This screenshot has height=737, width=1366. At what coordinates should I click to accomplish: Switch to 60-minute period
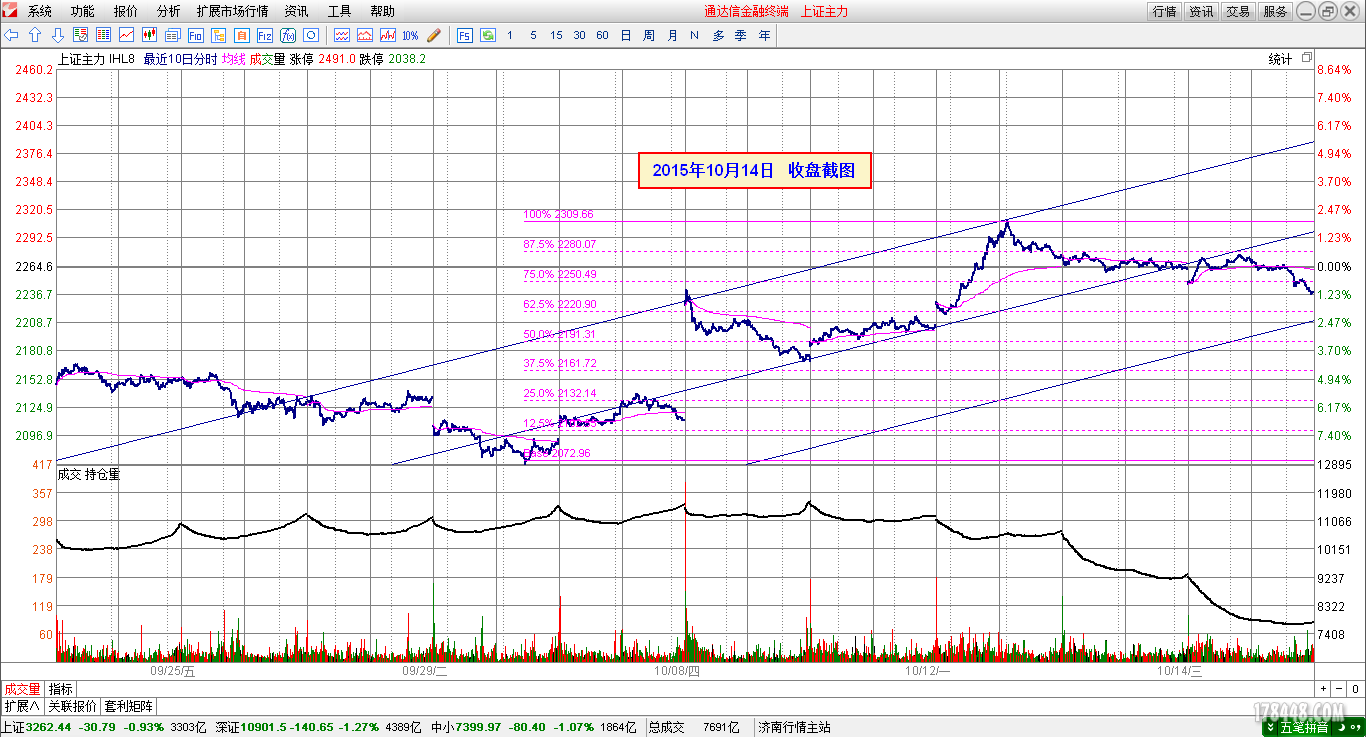(x=602, y=35)
